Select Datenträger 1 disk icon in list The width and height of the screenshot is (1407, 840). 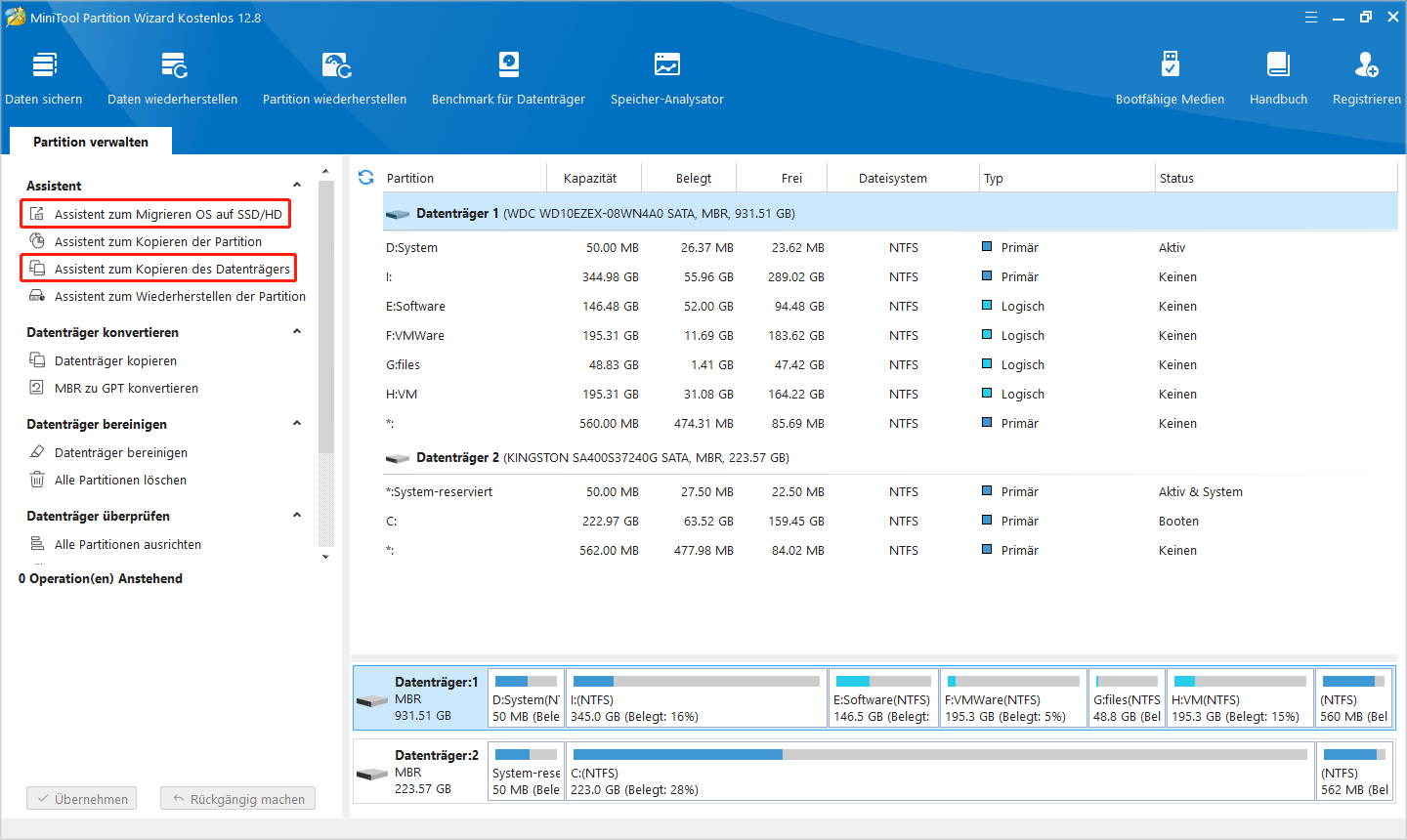(x=397, y=214)
